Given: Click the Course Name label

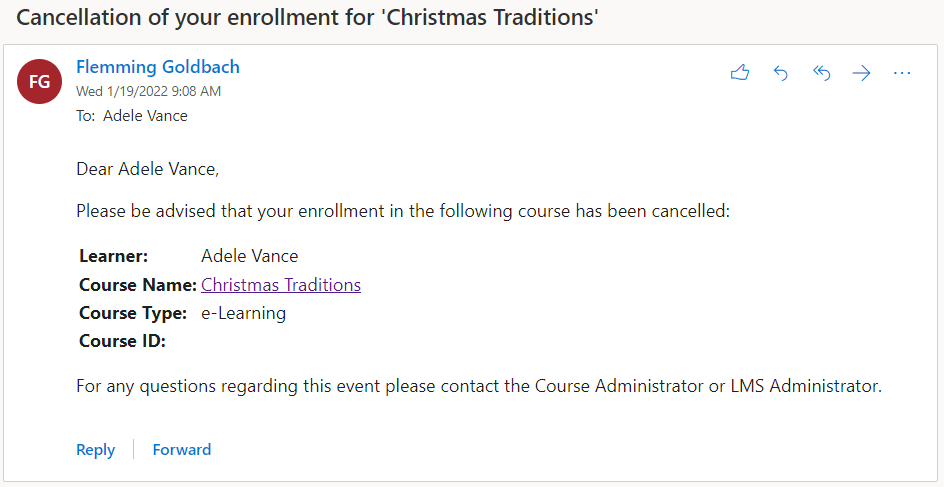Looking at the screenshot, I should click(x=137, y=285).
